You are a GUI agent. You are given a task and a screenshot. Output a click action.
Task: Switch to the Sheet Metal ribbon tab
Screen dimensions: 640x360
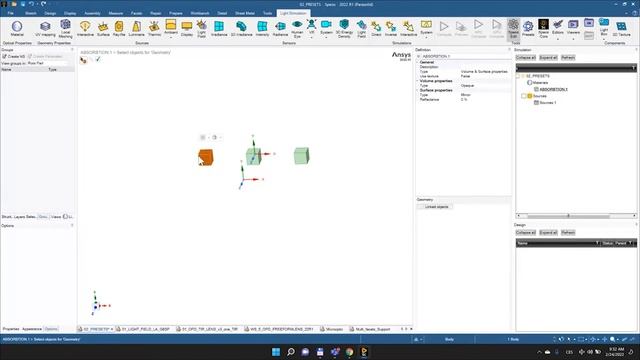245,13
